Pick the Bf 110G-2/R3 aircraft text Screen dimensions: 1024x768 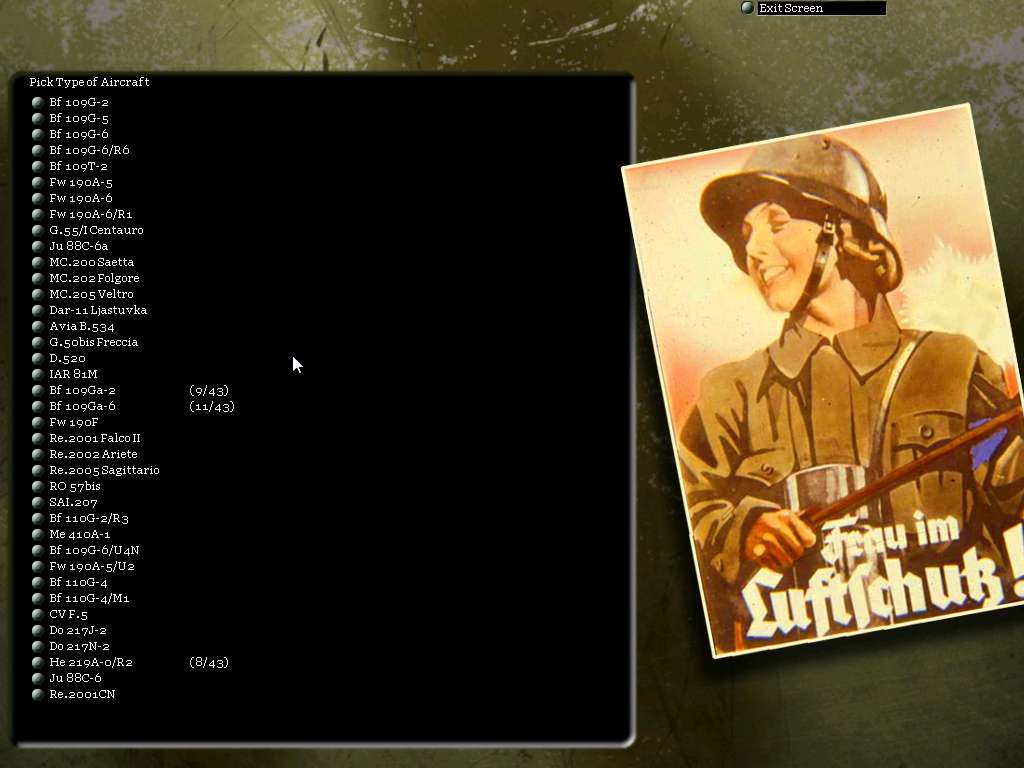point(89,518)
